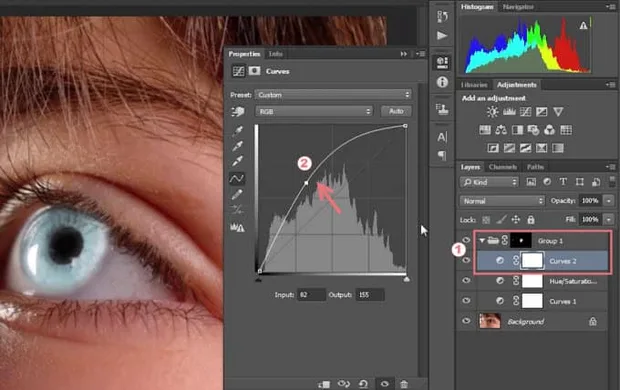
Task: Click the smooth curve values icon
Action: click(237, 209)
